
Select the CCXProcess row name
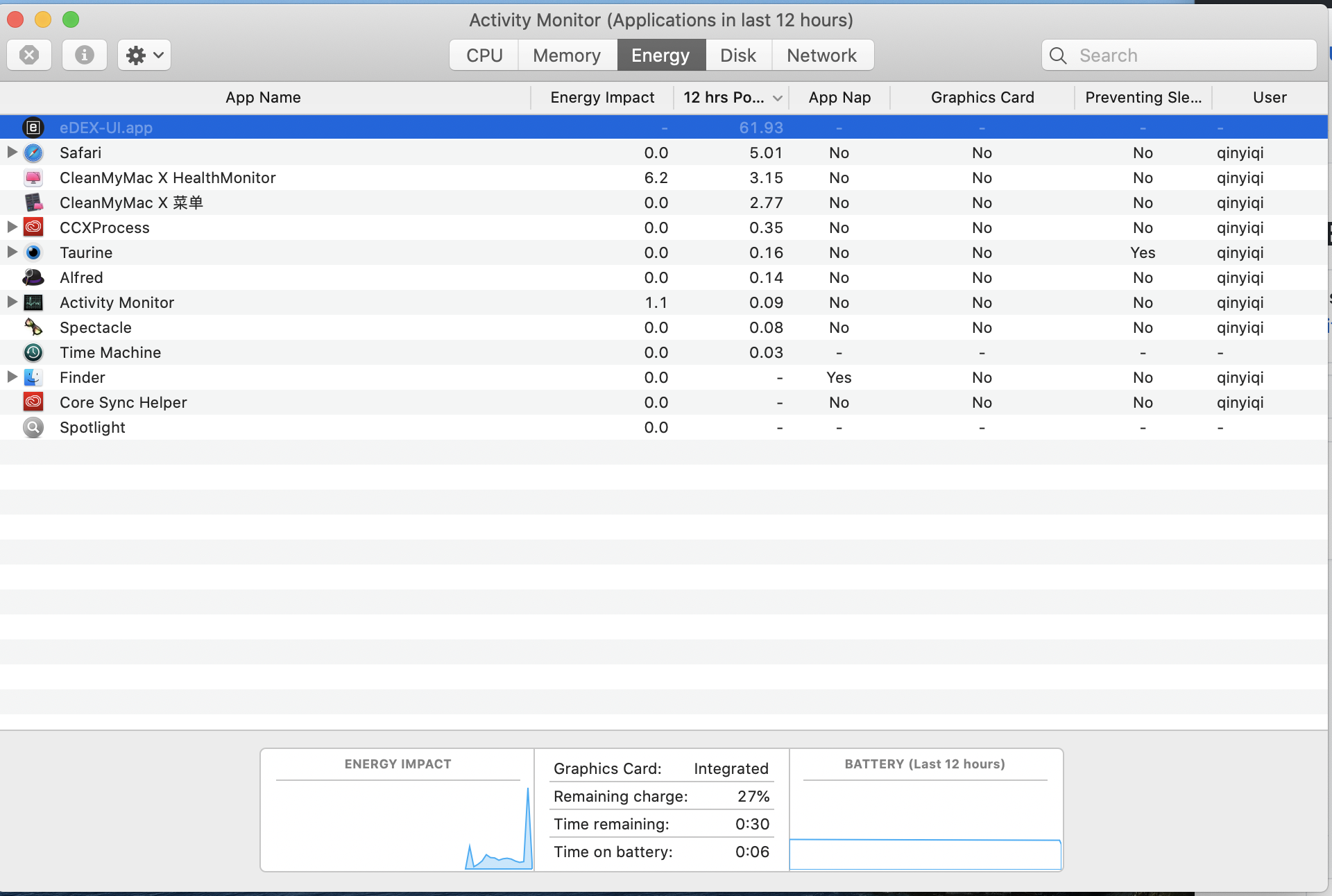tap(105, 227)
